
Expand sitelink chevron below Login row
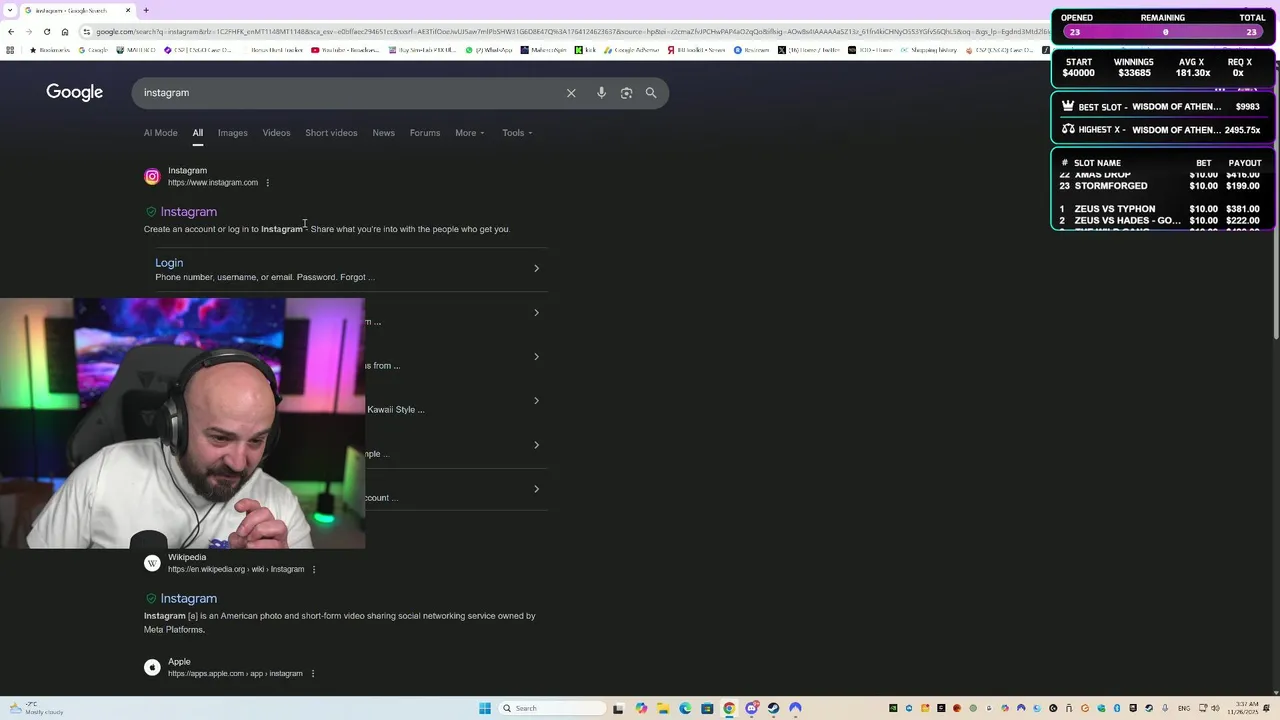pyautogui.click(x=536, y=312)
